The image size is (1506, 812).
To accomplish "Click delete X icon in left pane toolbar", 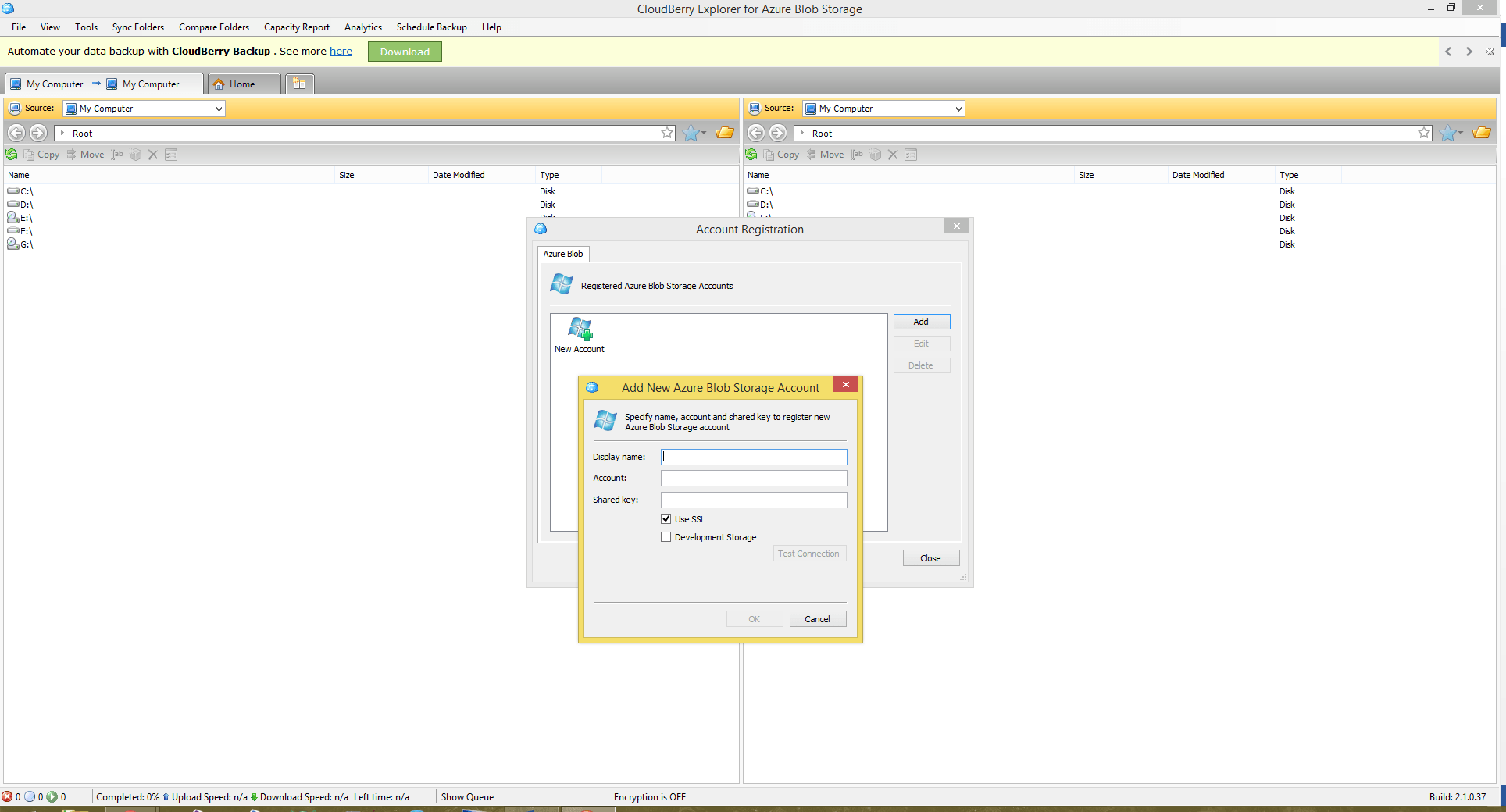I will (x=153, y=155).
